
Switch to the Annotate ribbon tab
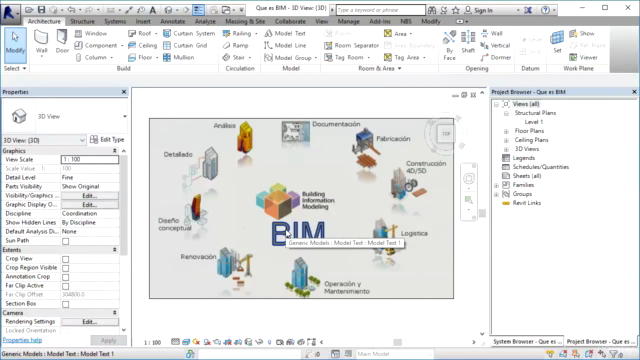click(172, 21)
